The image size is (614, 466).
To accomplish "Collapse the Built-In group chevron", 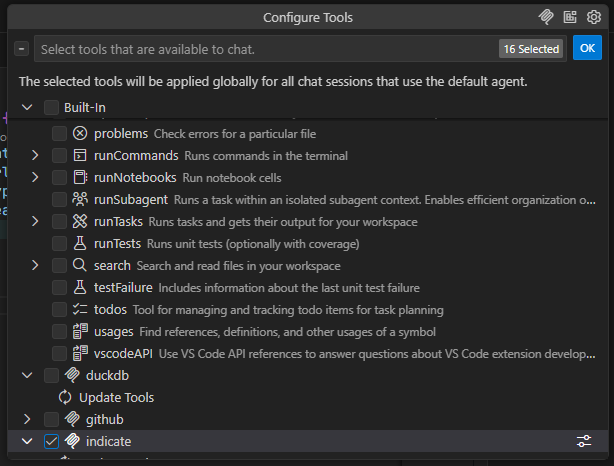I will (x=27, y=107).
